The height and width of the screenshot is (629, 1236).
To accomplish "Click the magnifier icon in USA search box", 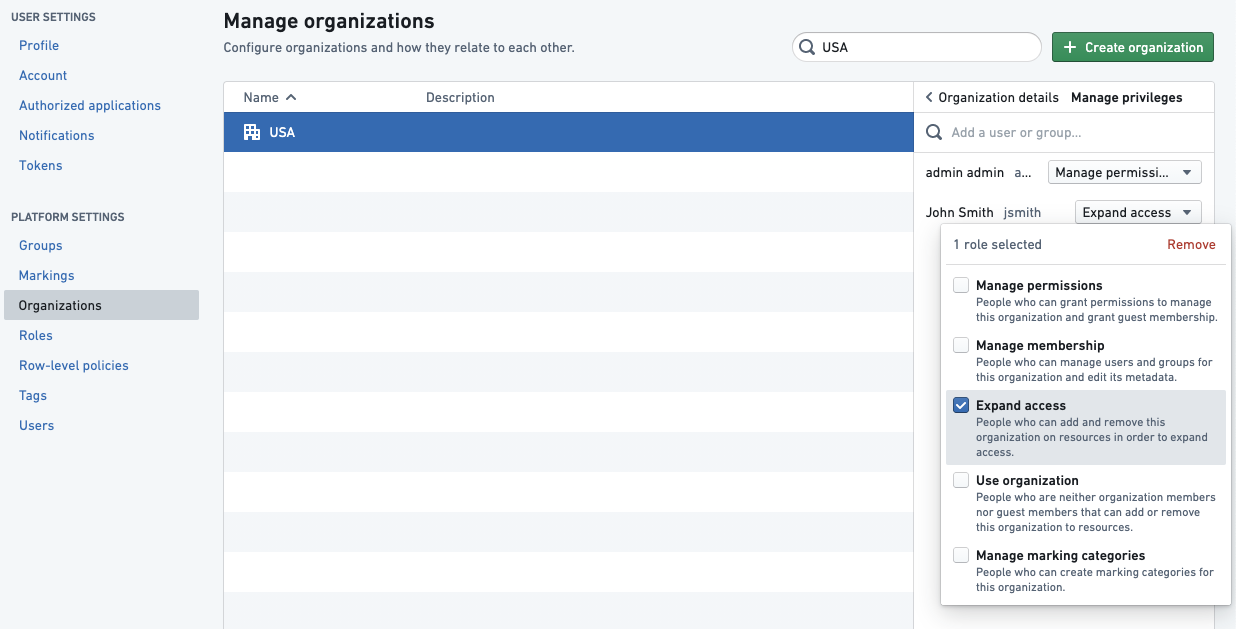I will pyautogui.click(x=807, y=47).
